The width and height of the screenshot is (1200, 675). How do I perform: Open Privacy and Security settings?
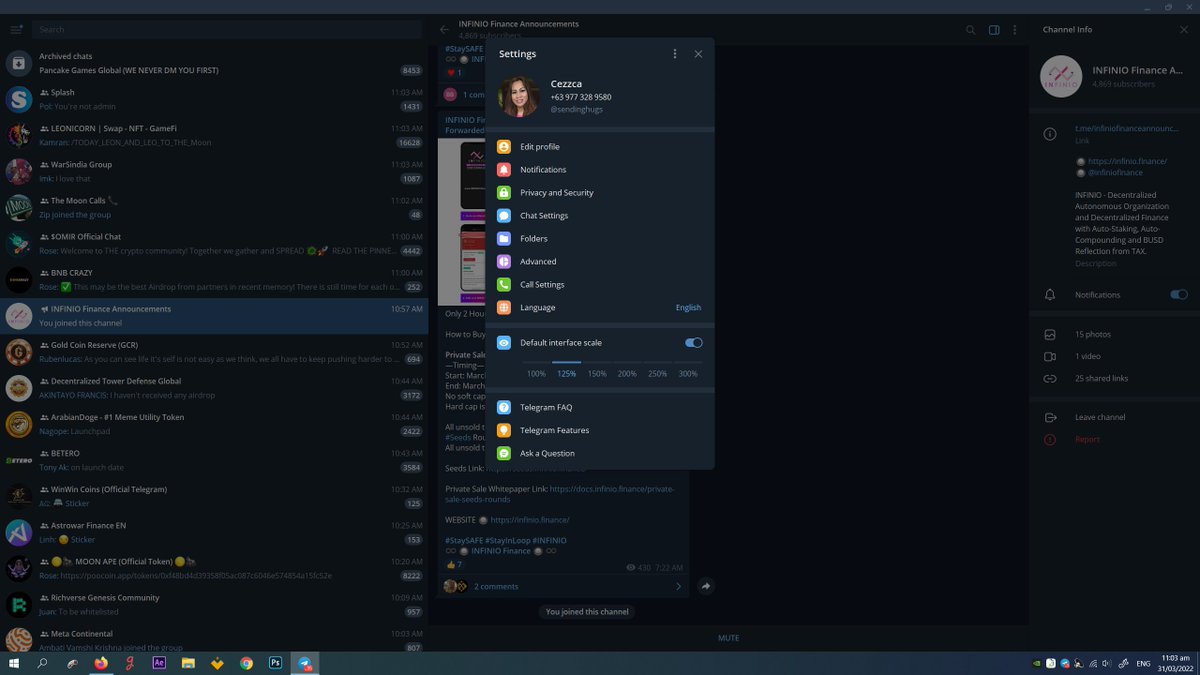pos(600,193)
